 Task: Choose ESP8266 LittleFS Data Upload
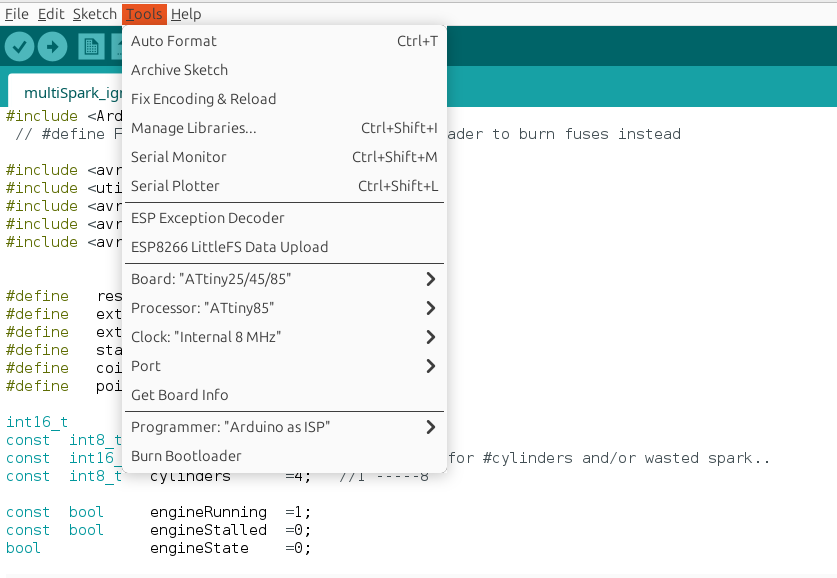230,247
